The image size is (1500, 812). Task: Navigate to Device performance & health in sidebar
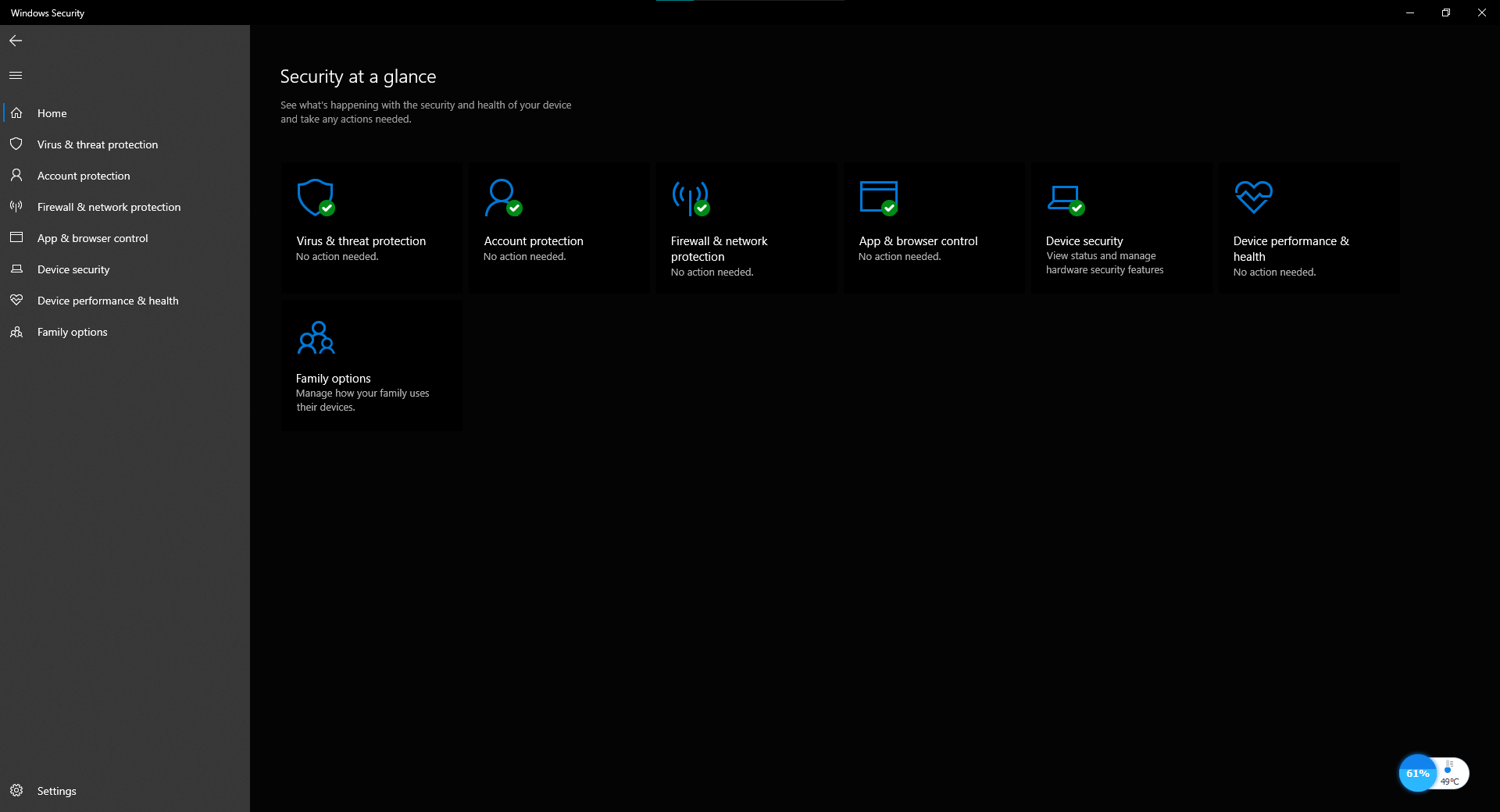125,301
